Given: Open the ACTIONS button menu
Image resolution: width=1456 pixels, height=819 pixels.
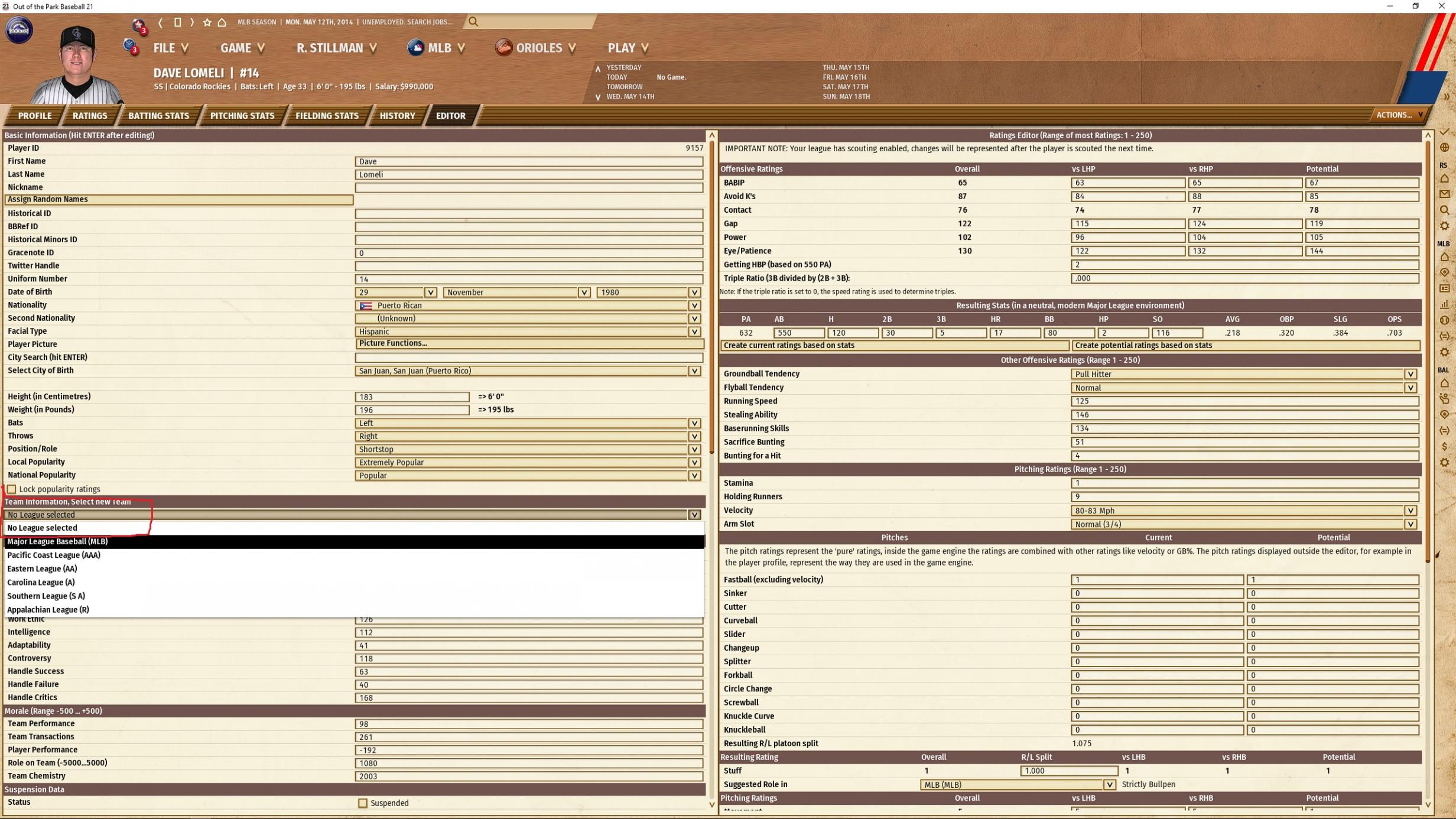Looking at the screenshot, I should 1399,115.
